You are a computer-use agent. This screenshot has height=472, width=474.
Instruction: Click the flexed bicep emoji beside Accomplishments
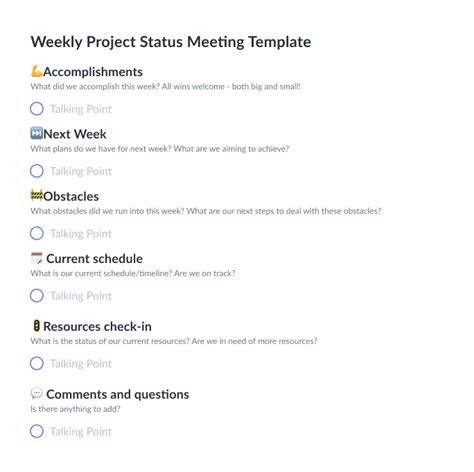pos(37,71)
